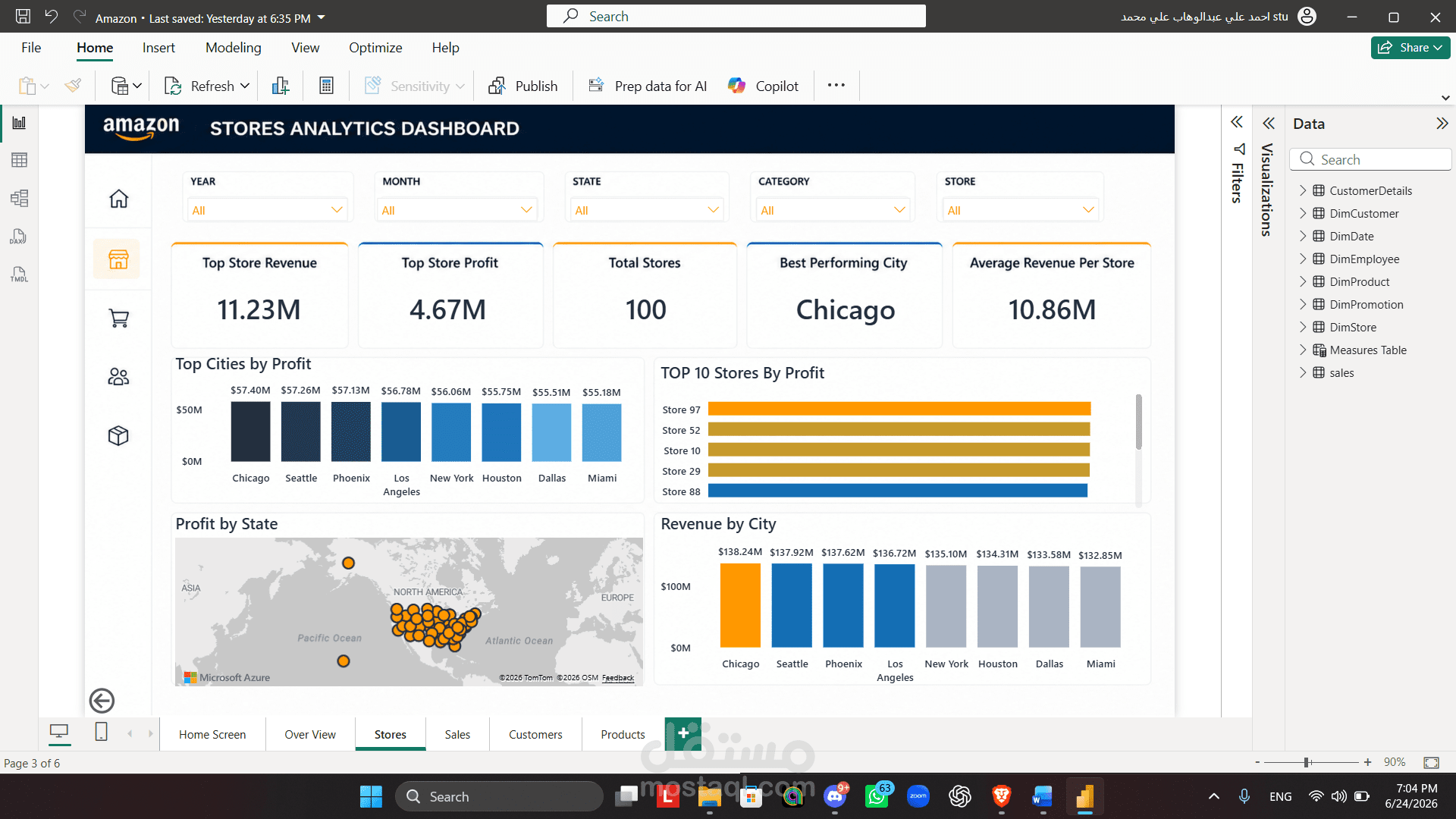The width and height of the screenshot is (1456, 819).
Task: Select the products box icon
Action: point(118,435)
